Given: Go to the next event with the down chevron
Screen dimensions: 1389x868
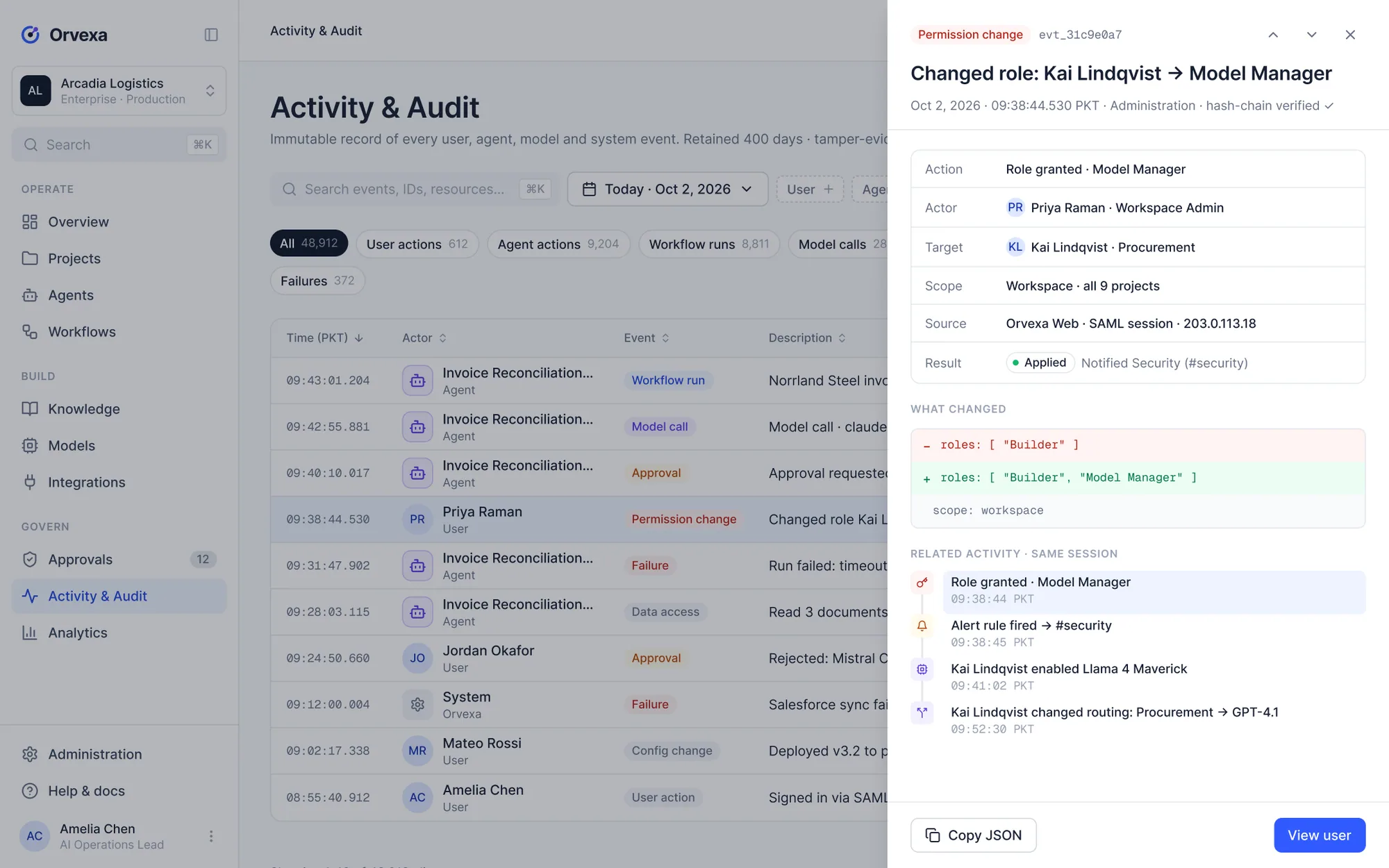Looking at the screenshot, I should 1312,35.
